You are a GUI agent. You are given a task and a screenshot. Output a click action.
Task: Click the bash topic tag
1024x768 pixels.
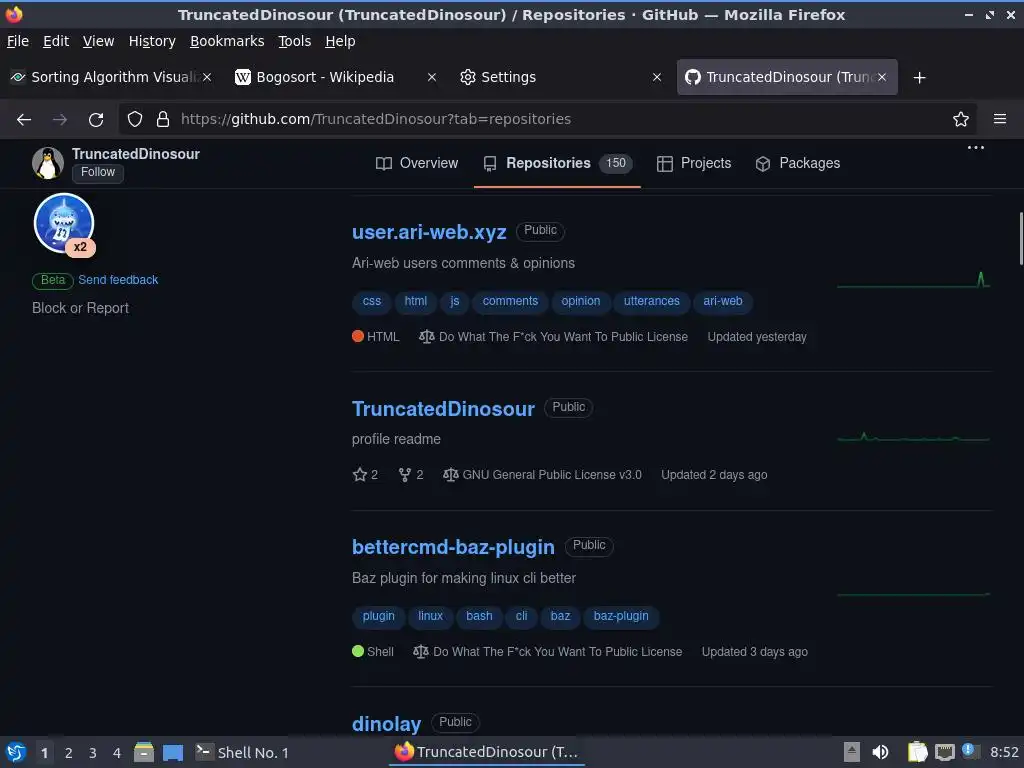[479, 616]
